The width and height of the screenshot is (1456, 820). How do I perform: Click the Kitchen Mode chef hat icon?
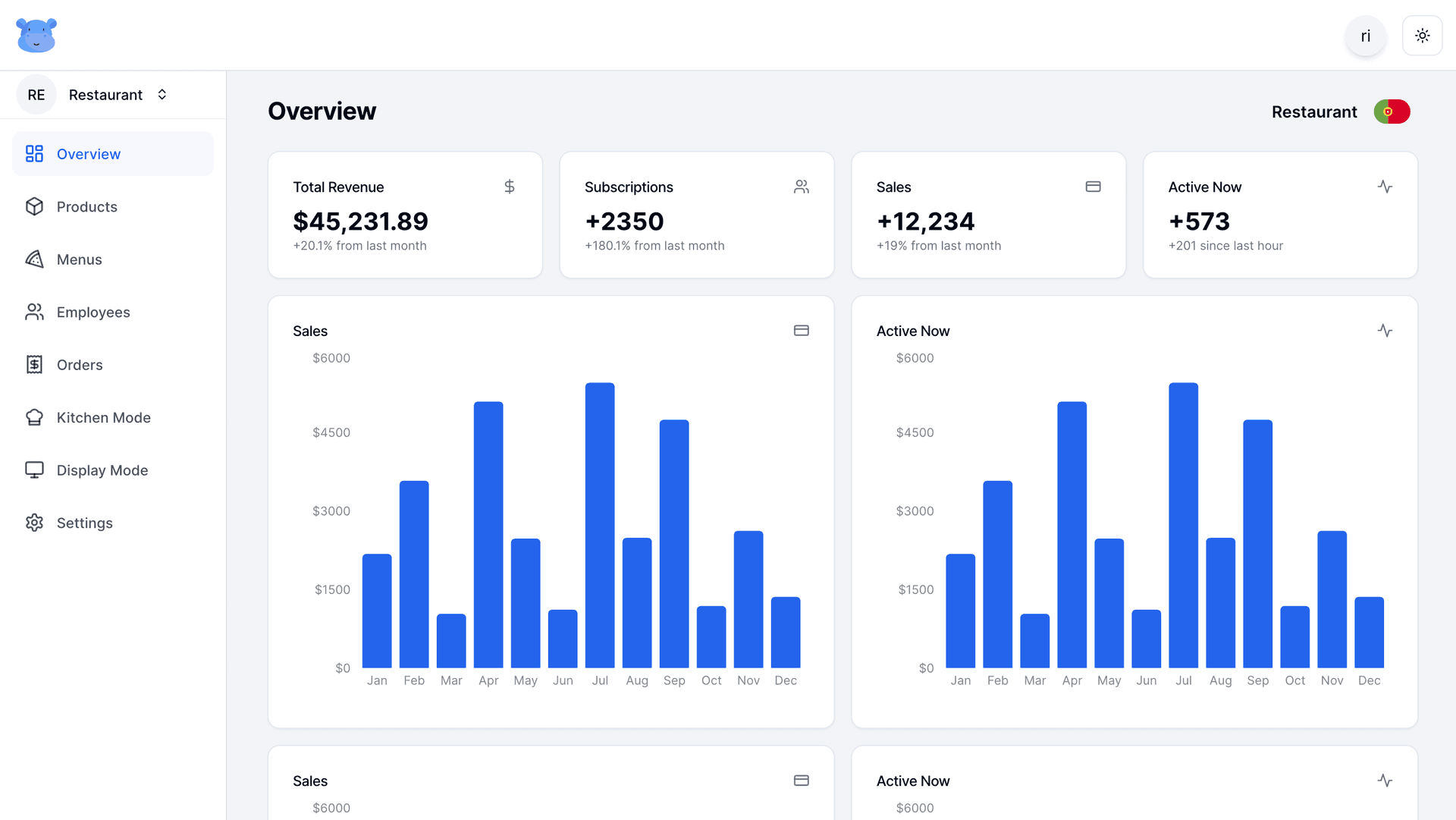pyautogui.click(x=34, y=417)
